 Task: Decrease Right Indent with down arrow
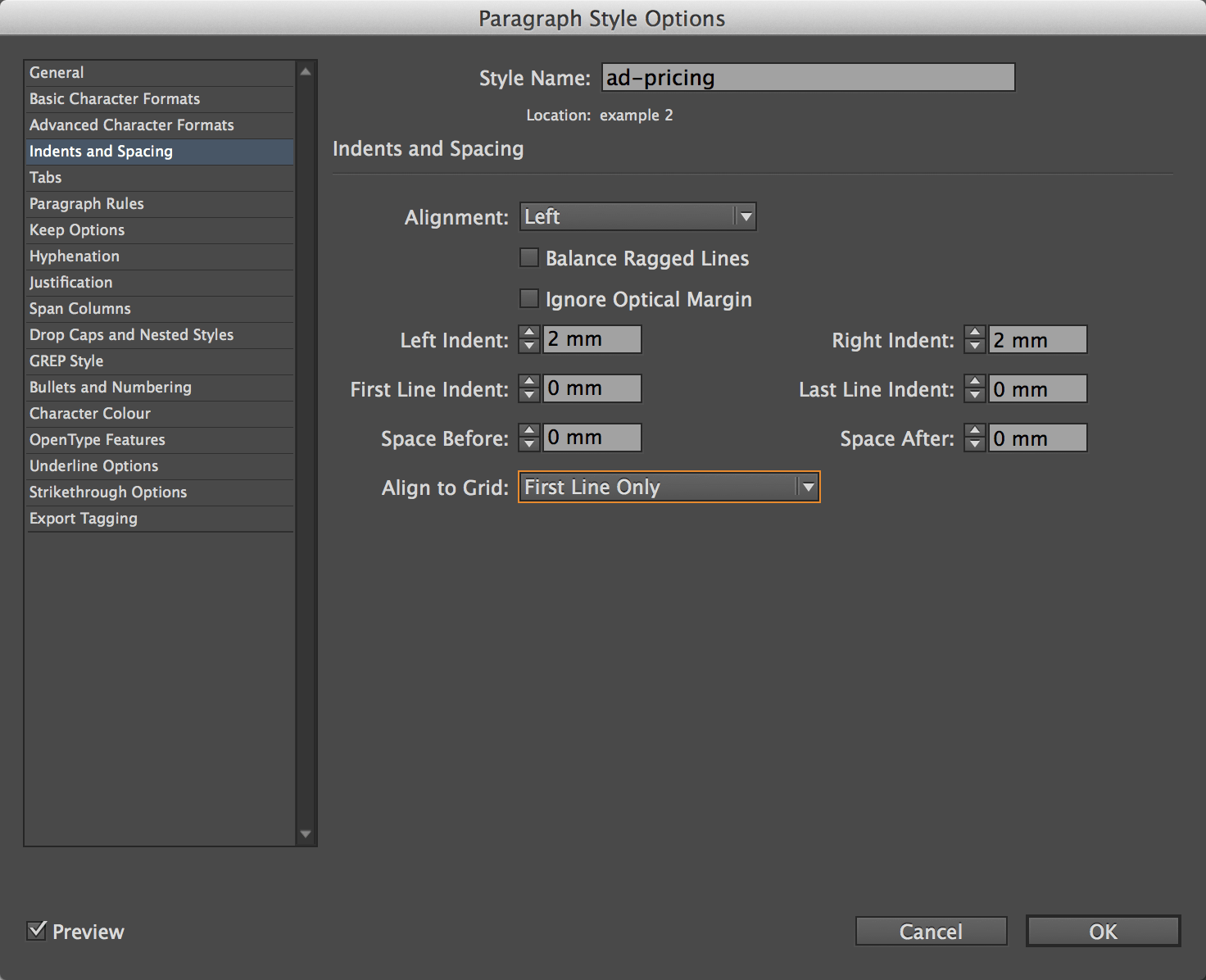(x=975, y=347)
